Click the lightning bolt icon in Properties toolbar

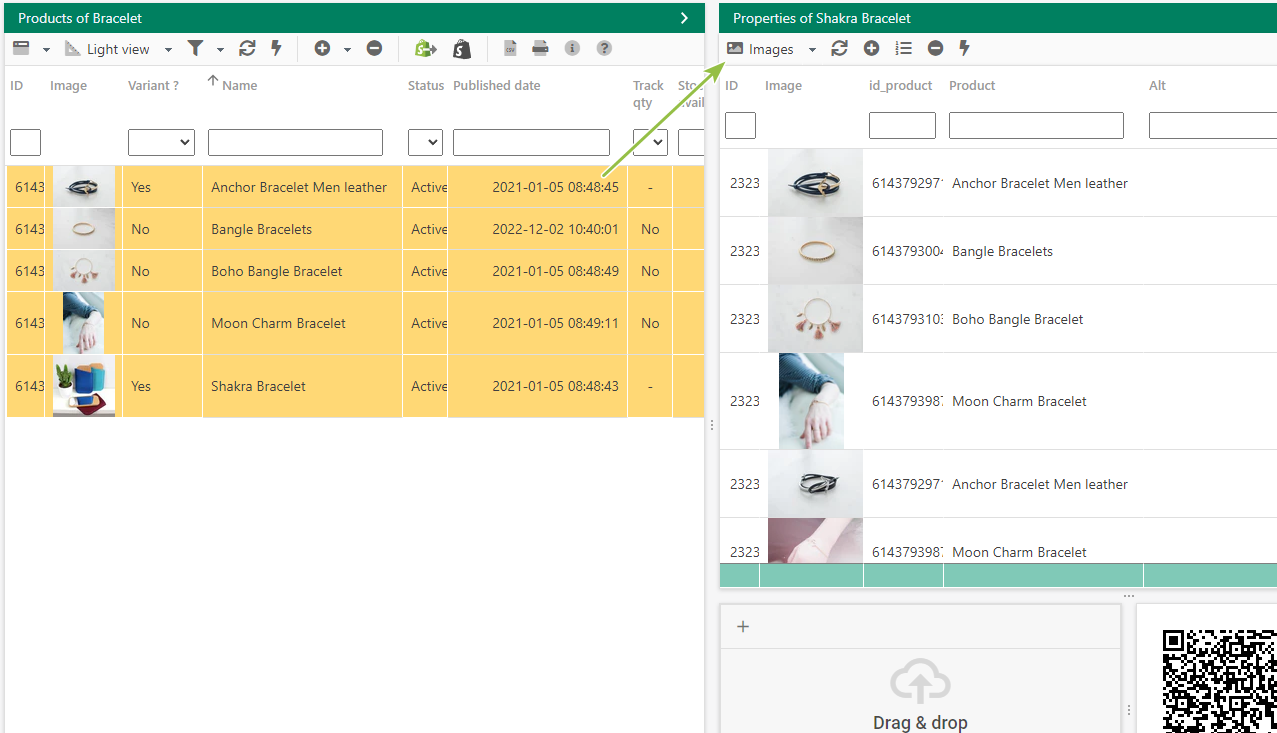point(964,48)
